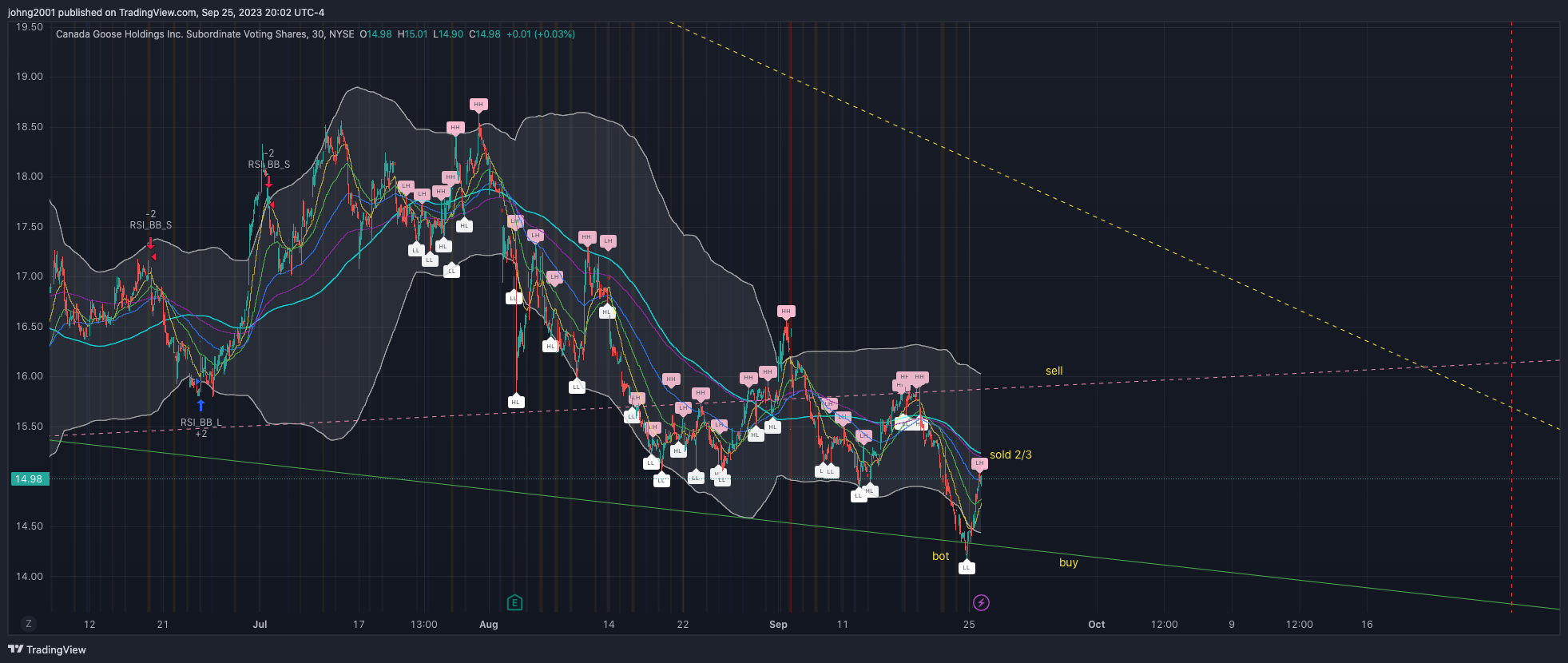
Task: Click the TradingView logo at the bottom
Action: pos(47,649)
